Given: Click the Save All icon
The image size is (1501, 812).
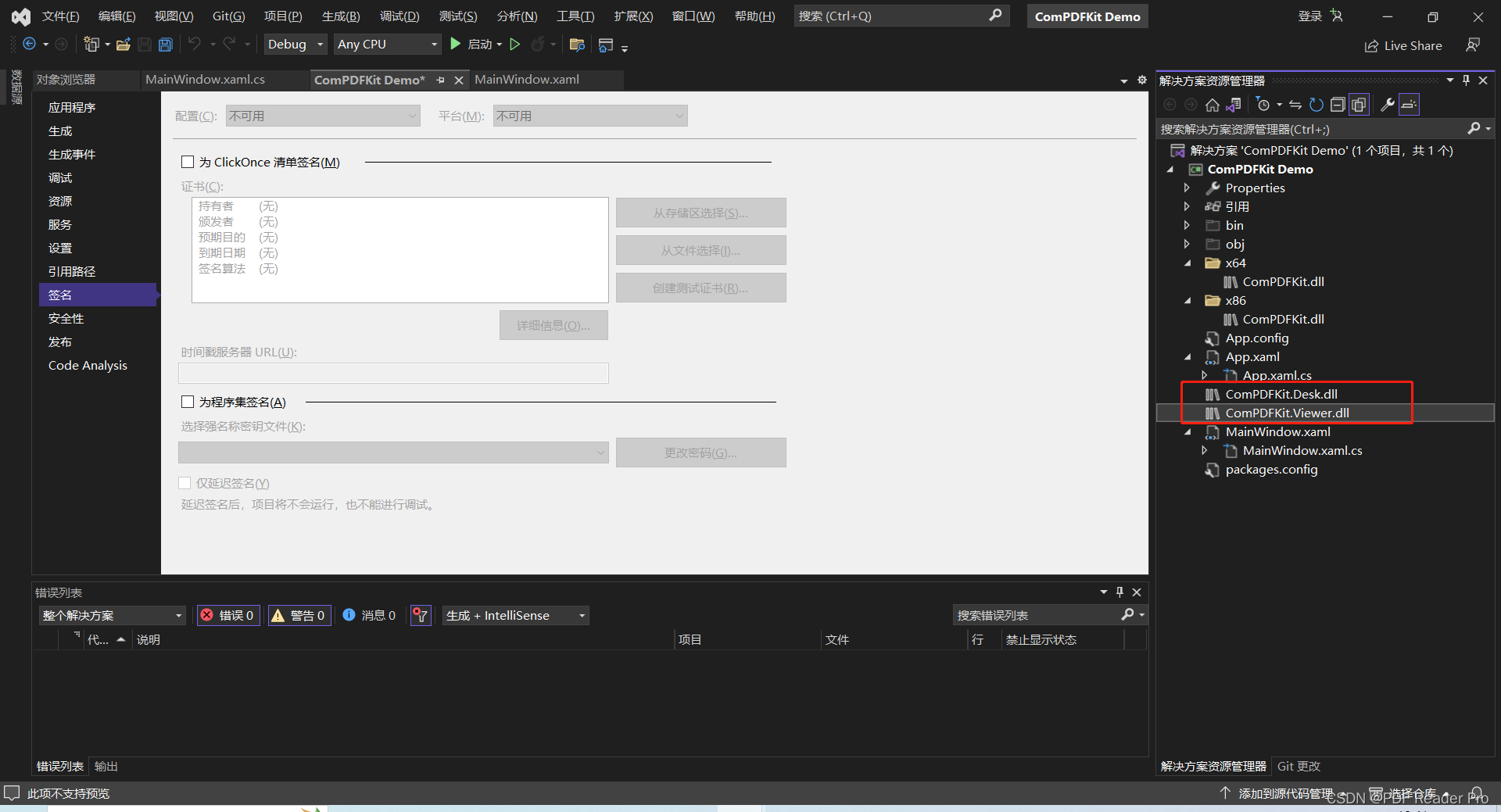Looking at the screenshot, I should [x=166, y=45].
